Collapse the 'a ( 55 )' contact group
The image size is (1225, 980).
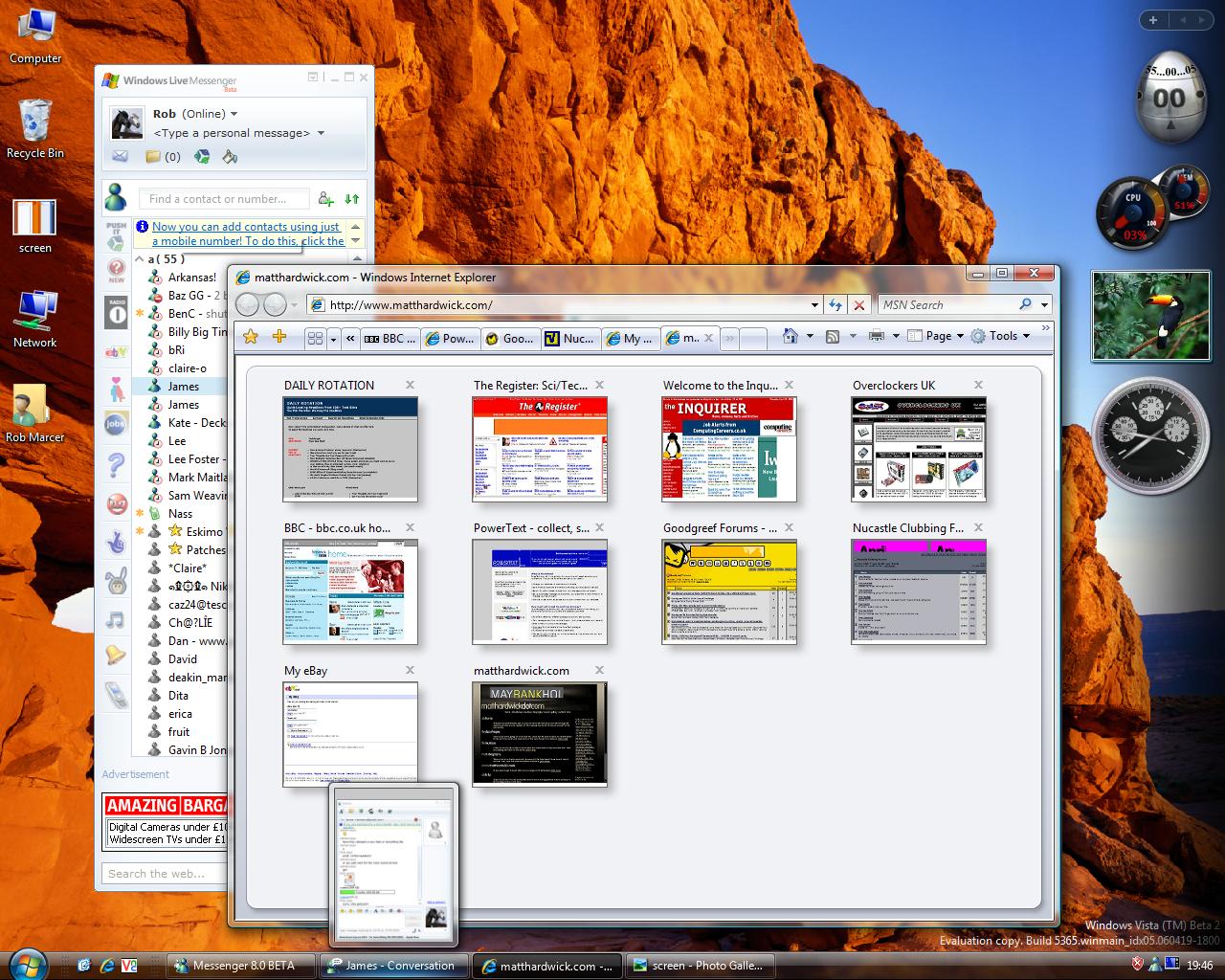tap(140, 258)
